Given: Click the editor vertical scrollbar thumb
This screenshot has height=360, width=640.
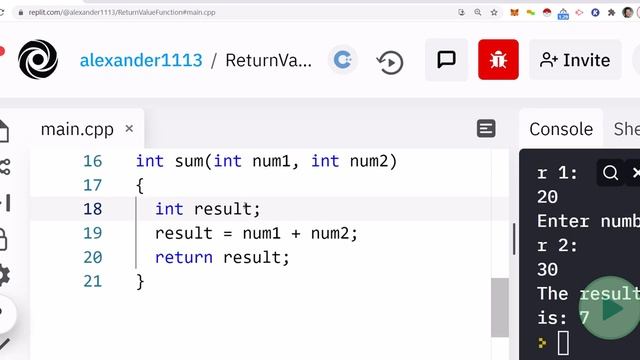Looking at the screenshot, I should (500, 307).
